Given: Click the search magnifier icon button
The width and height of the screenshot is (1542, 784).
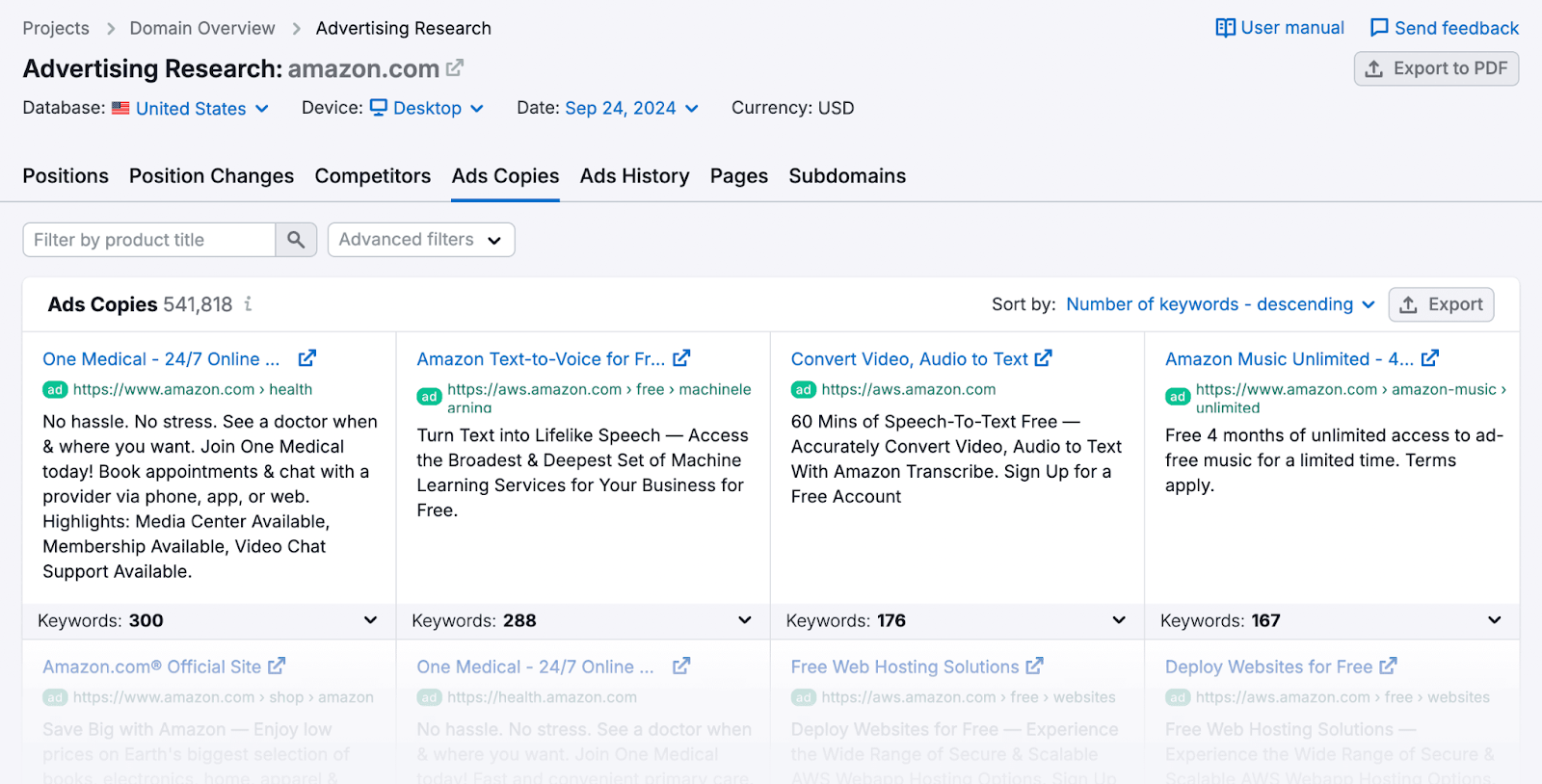Looking at the screenshot, I should [x=296, y=240].
